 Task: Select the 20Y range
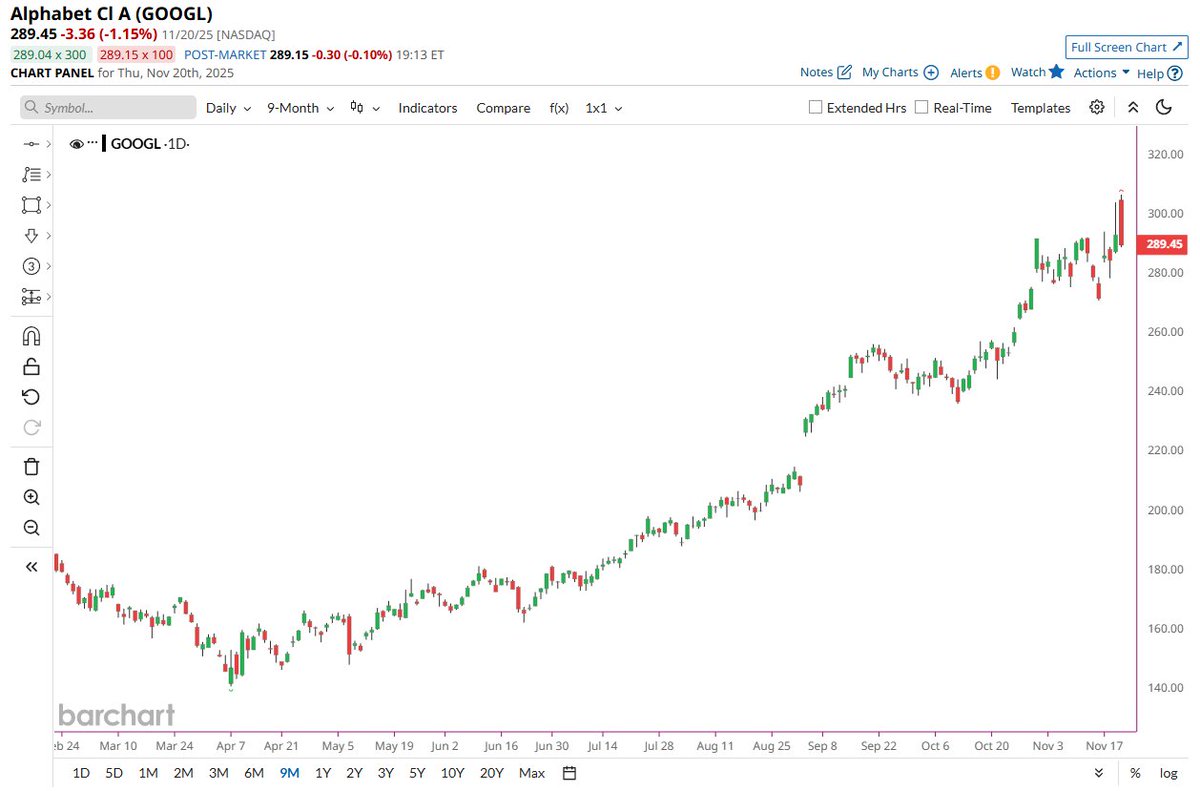[x=492, y=772]
